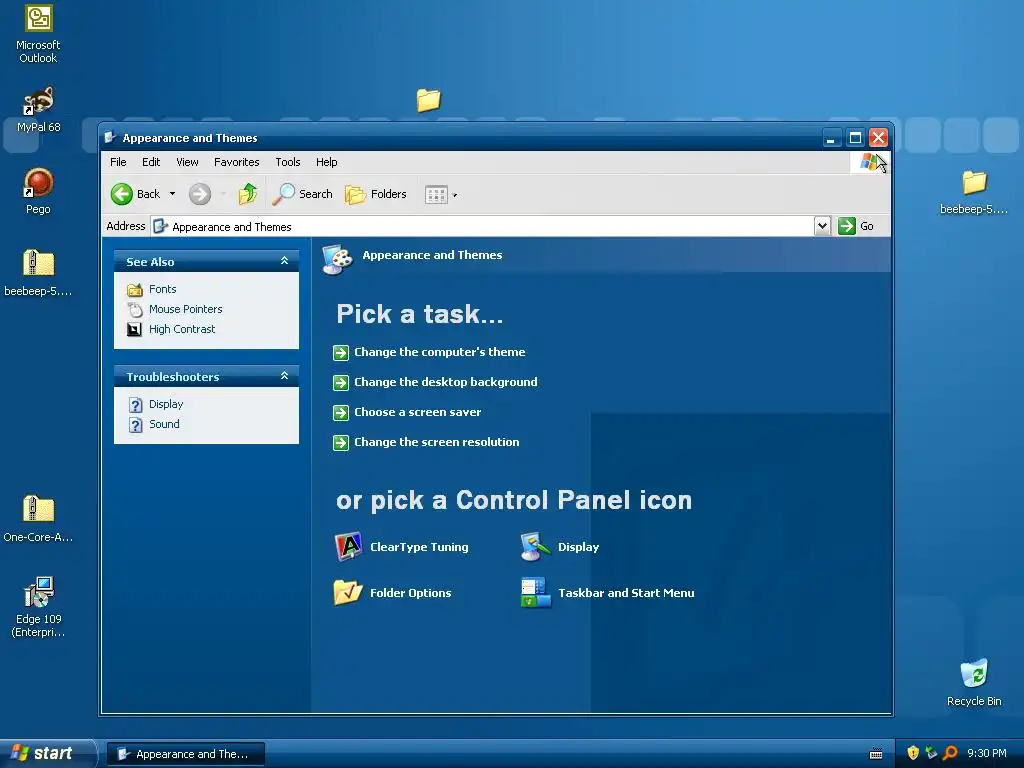
Task: Click the tray magnifier search icon
Action: coord(950,753)
